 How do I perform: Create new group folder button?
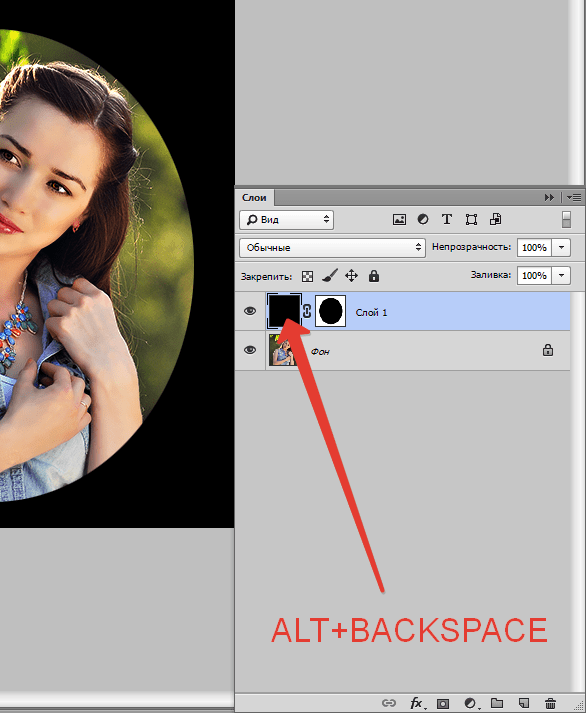[x=497, y=703]
